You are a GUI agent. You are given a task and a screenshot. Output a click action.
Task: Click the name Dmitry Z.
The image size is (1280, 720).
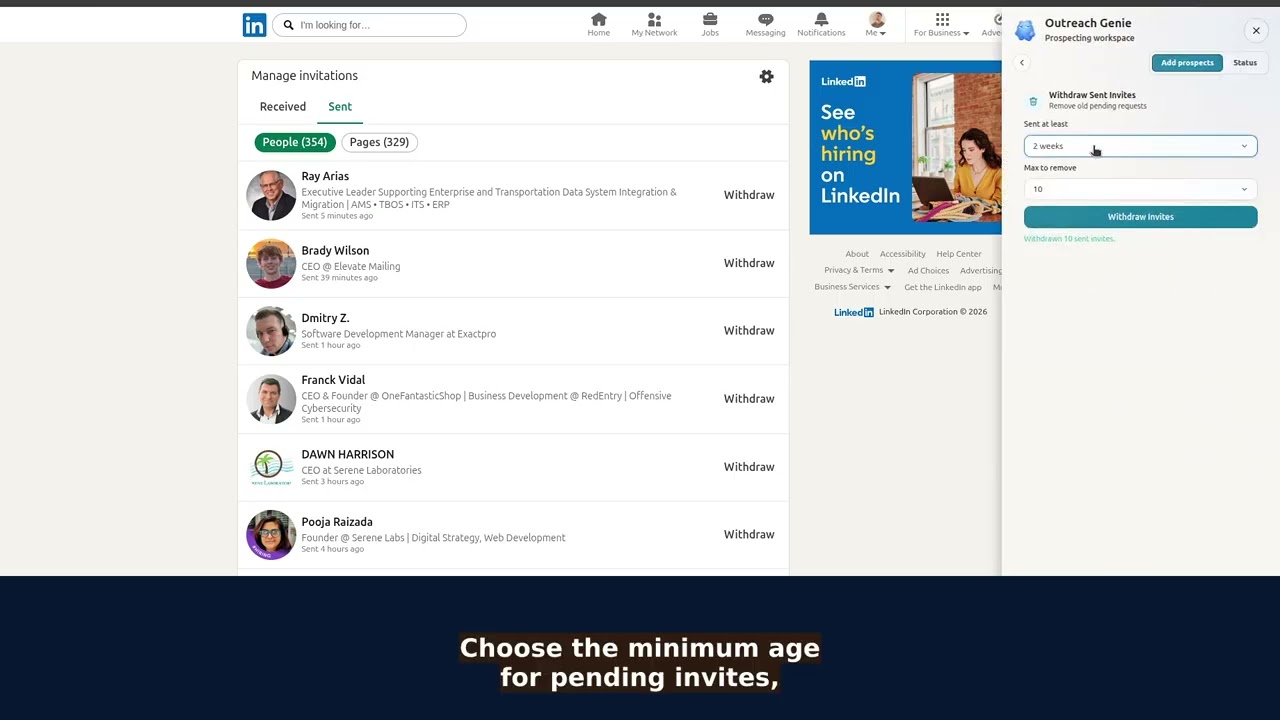pyautogui.click(x=325, y=318)
